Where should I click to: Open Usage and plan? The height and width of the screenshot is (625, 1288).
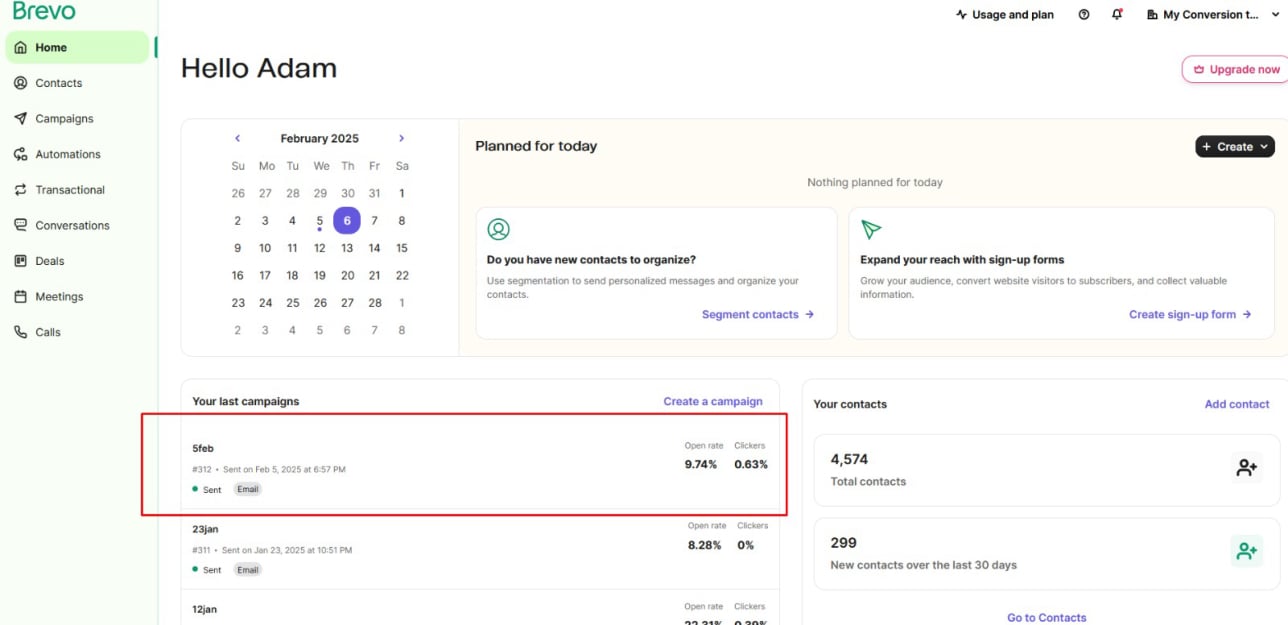tap(1005, 15)
